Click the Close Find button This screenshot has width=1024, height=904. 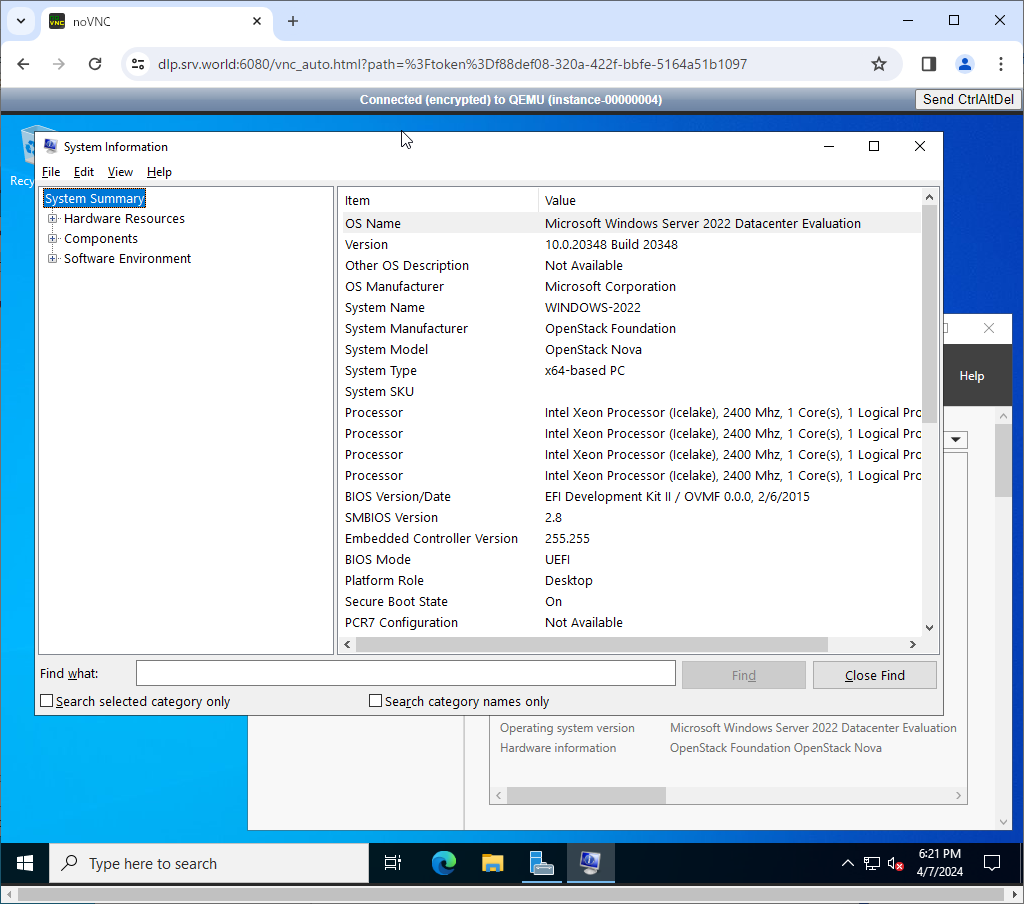874,675
